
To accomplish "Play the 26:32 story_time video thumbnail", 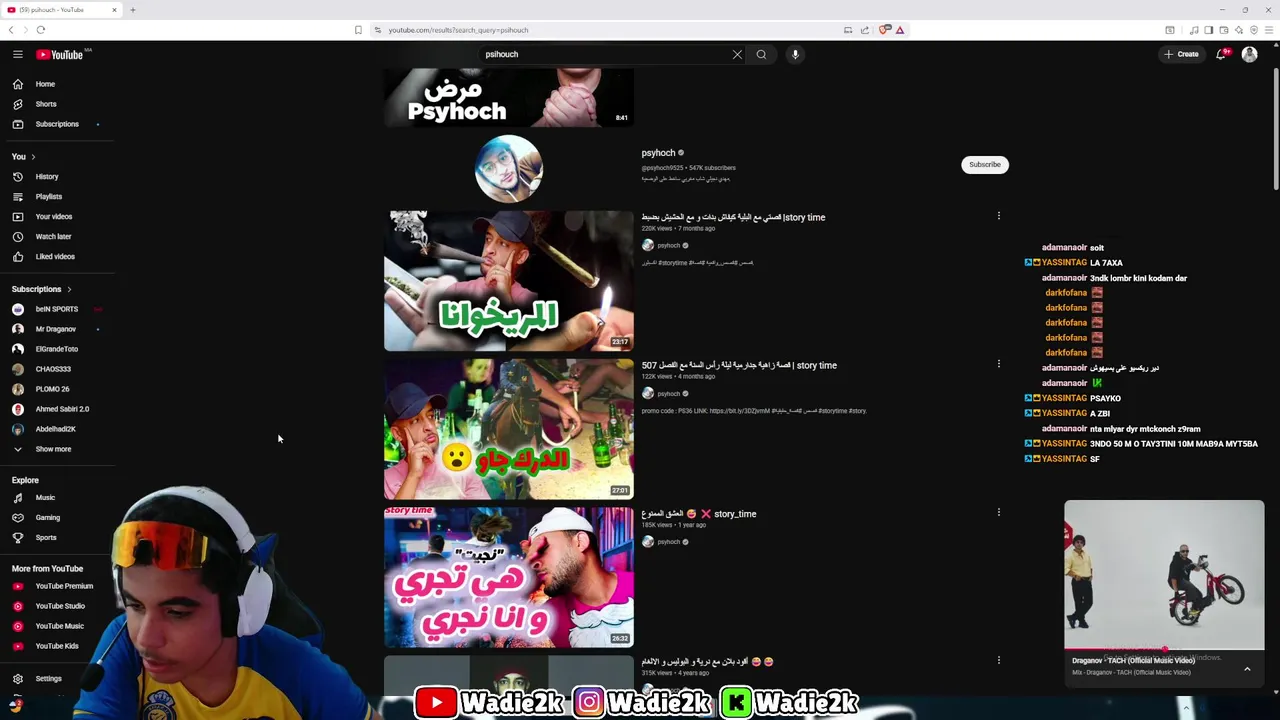I will [508, 577].
